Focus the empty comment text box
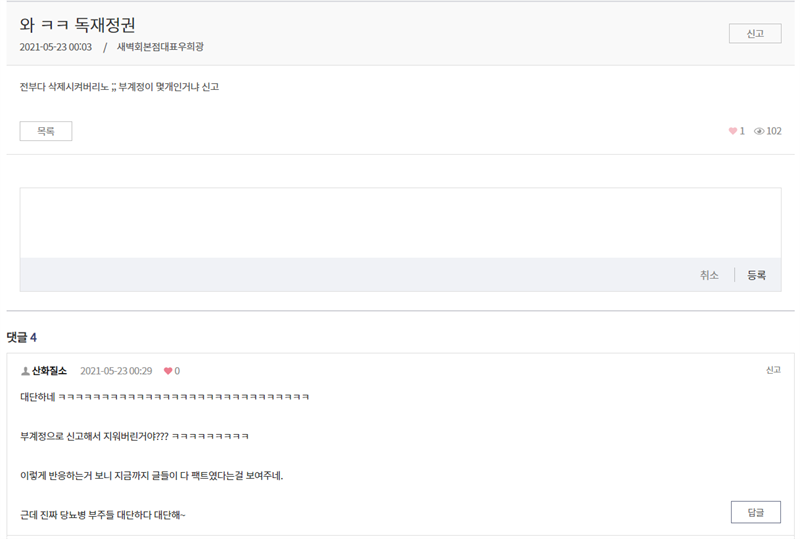 coord(401,223)
